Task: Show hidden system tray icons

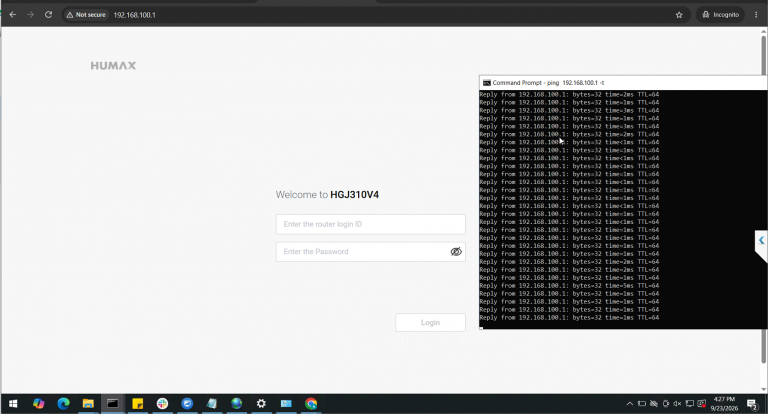Action: (x=629, y=404)
